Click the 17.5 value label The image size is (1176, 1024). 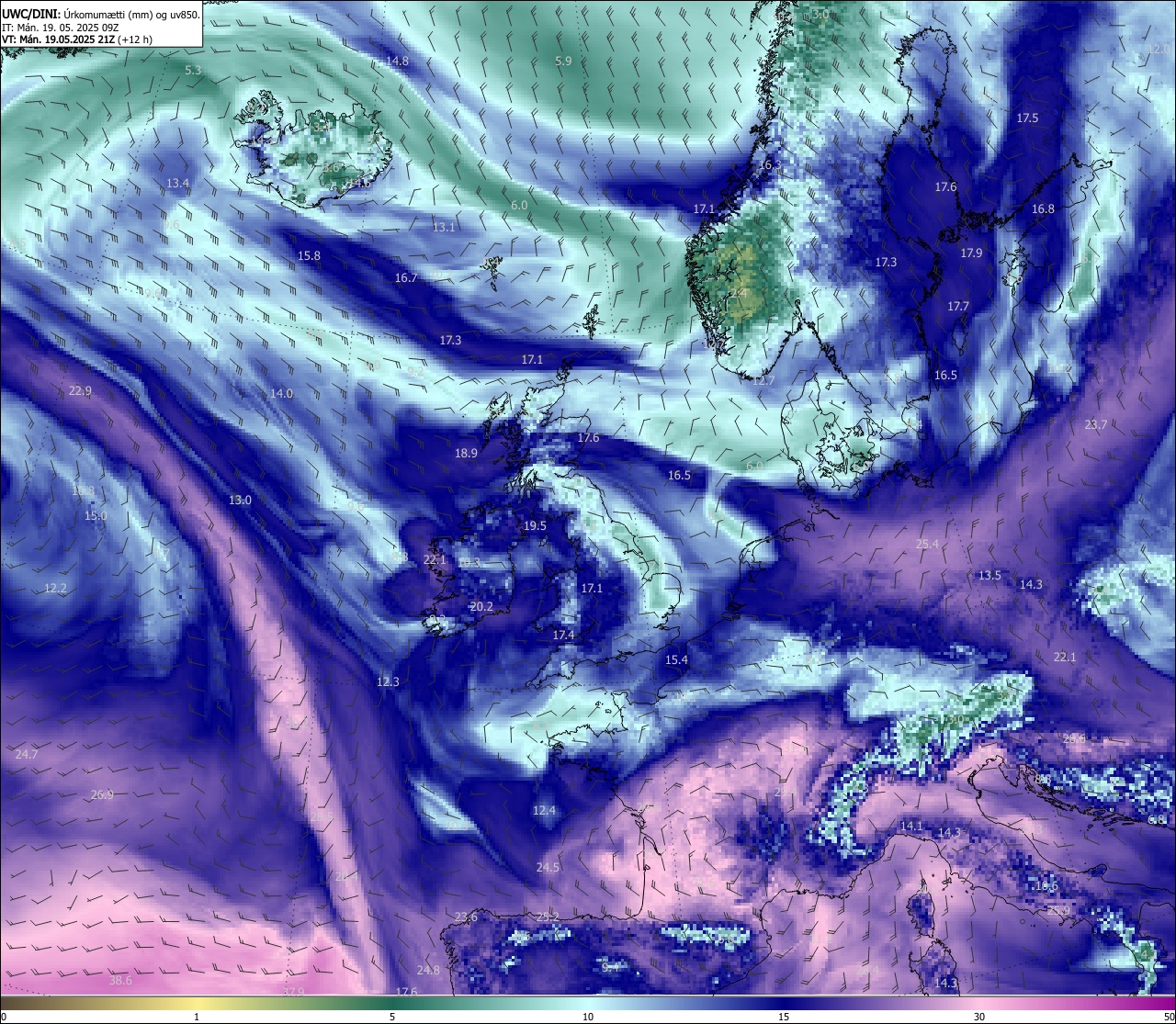(x=1027, y=118)
